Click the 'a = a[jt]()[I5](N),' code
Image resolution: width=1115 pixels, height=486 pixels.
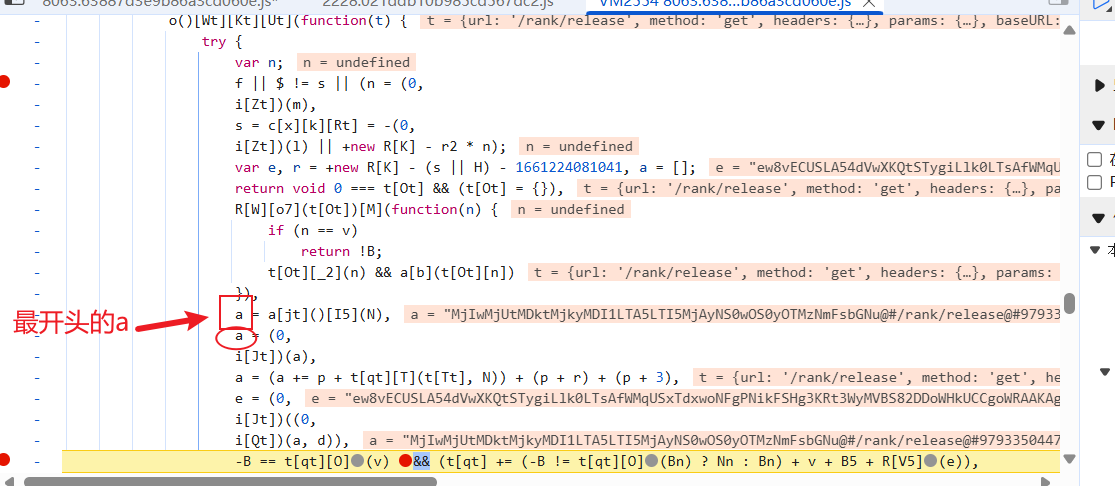click(314, 315)
